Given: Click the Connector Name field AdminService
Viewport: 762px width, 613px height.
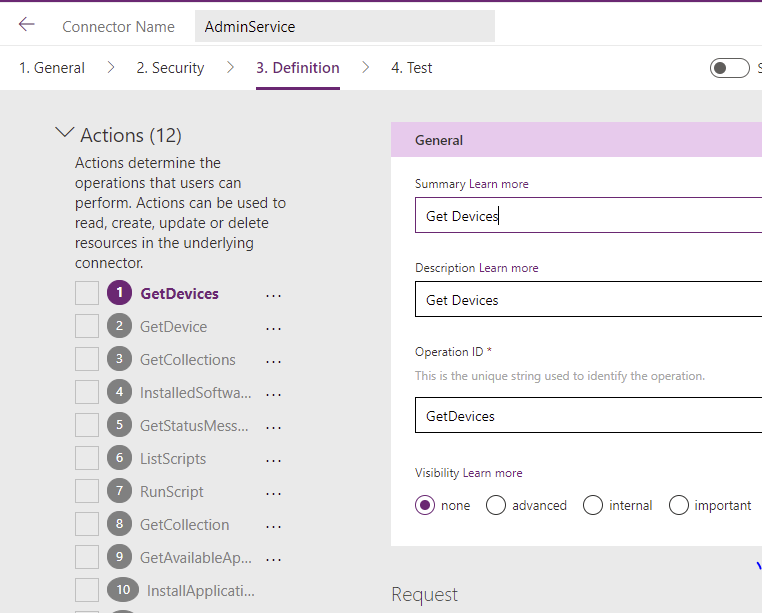Looking at the screenshot, I should pyautogui.click(x=345, y=26).
